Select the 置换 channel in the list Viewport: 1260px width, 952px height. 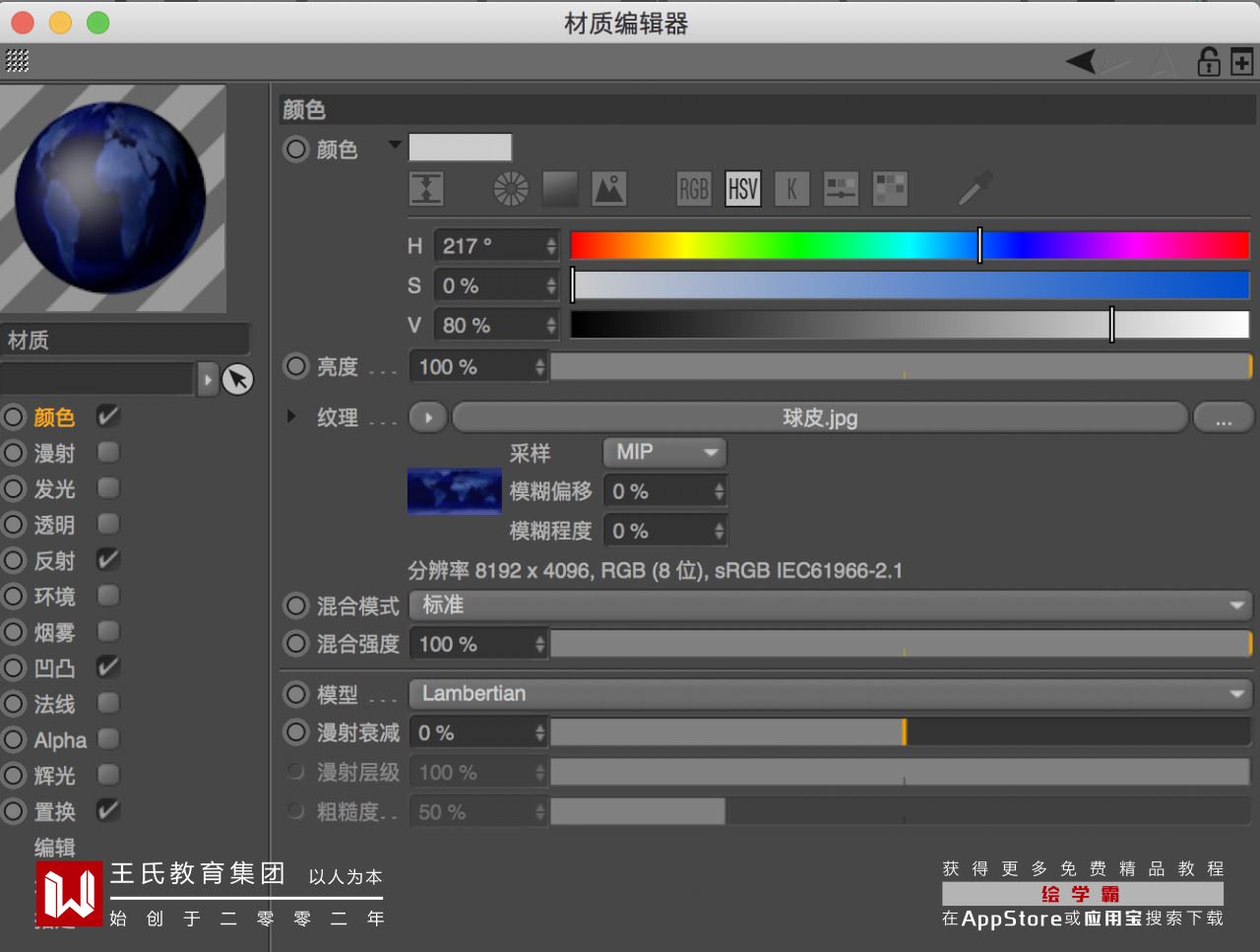click(x=54, y=812)
